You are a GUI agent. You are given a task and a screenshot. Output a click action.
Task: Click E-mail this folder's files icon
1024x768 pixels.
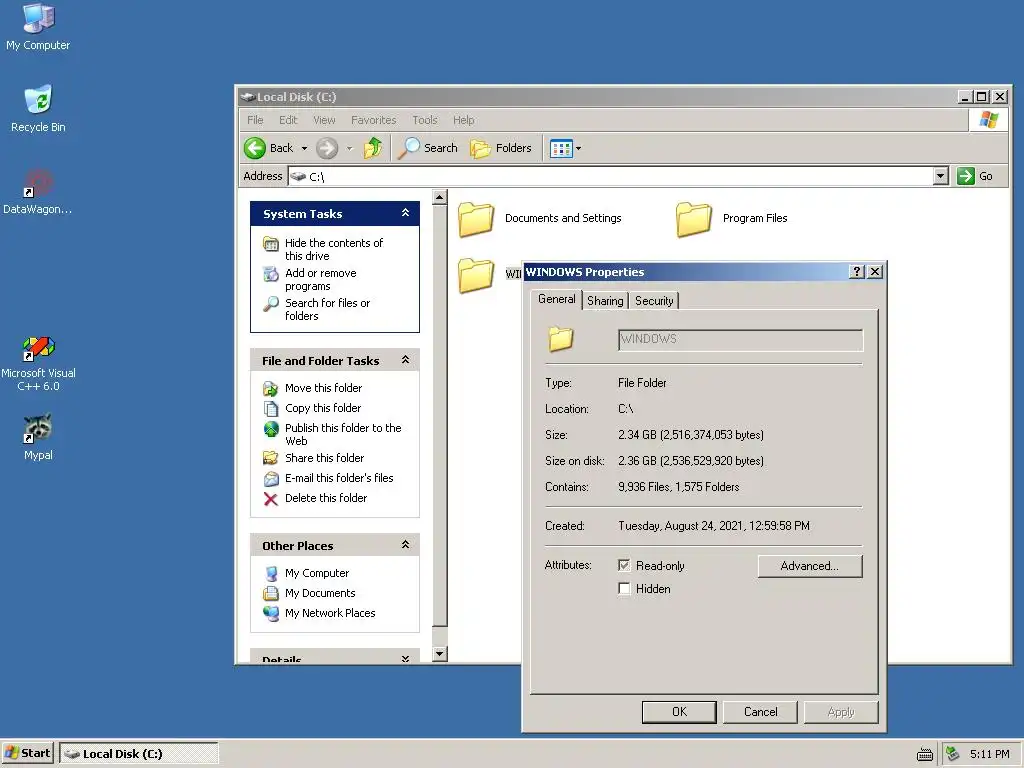(x=270, y=478)
